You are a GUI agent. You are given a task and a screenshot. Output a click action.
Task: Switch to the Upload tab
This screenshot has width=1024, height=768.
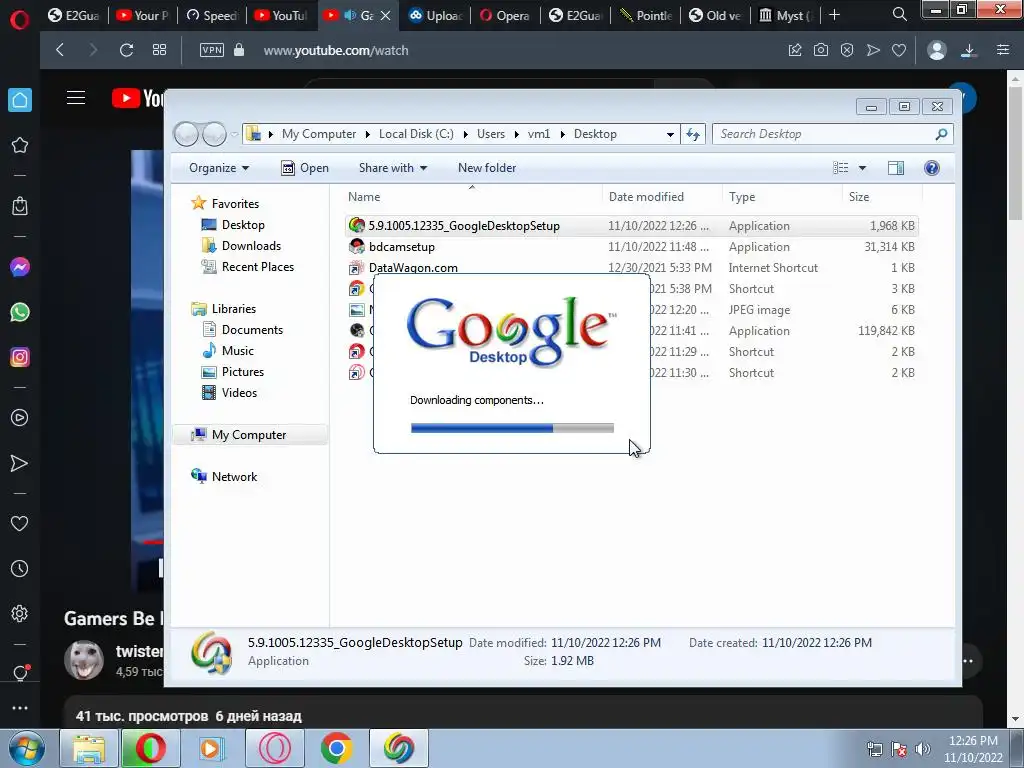click(436, 15)
